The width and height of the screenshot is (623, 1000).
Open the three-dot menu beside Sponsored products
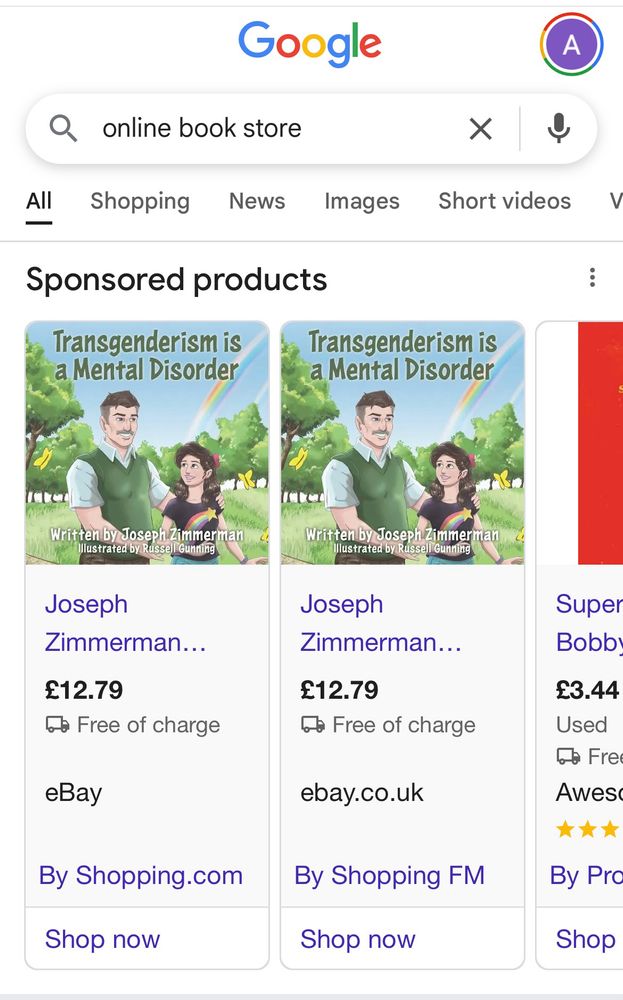coord(592,278)
